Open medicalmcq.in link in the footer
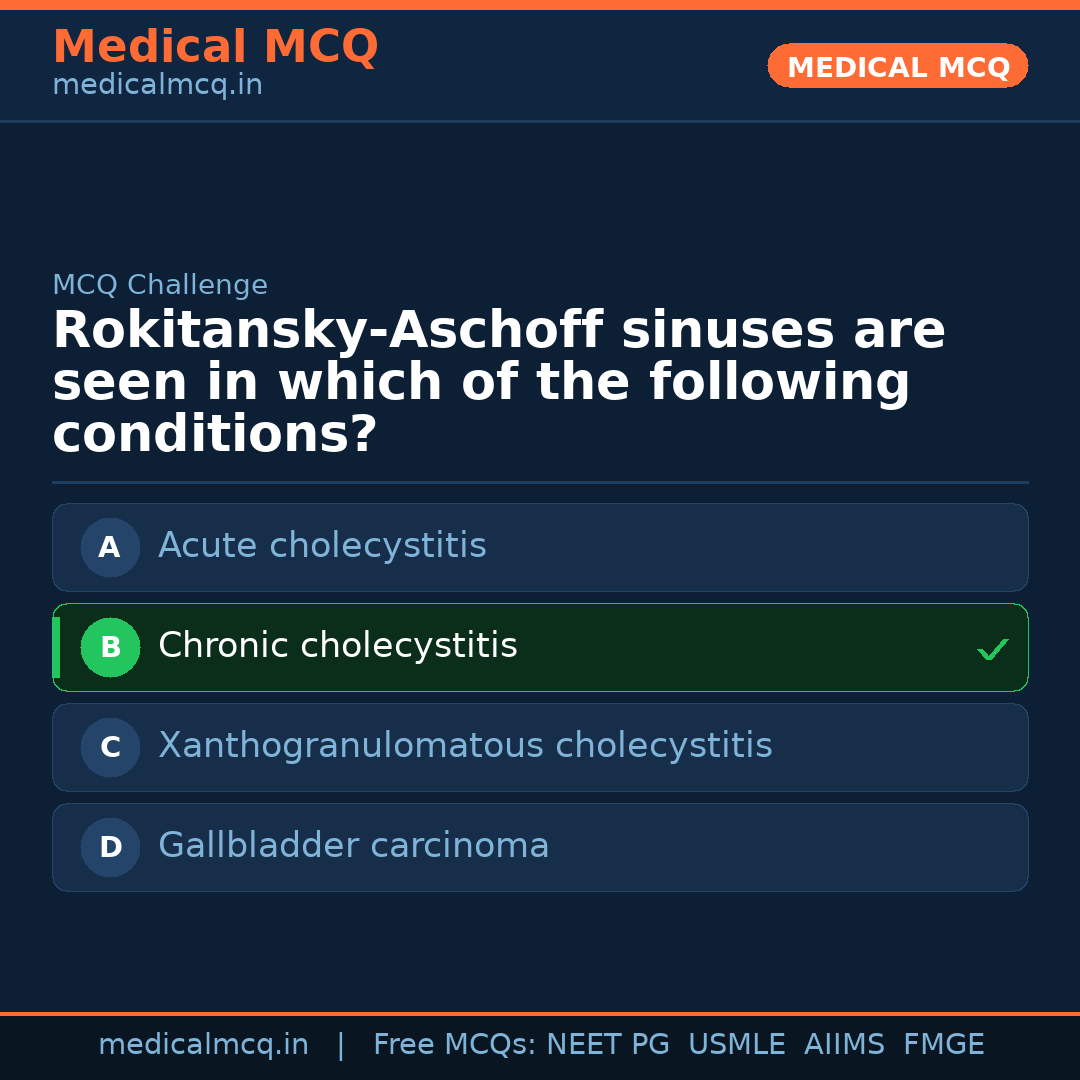The image size is (1080, 1080). (203, 1045)
